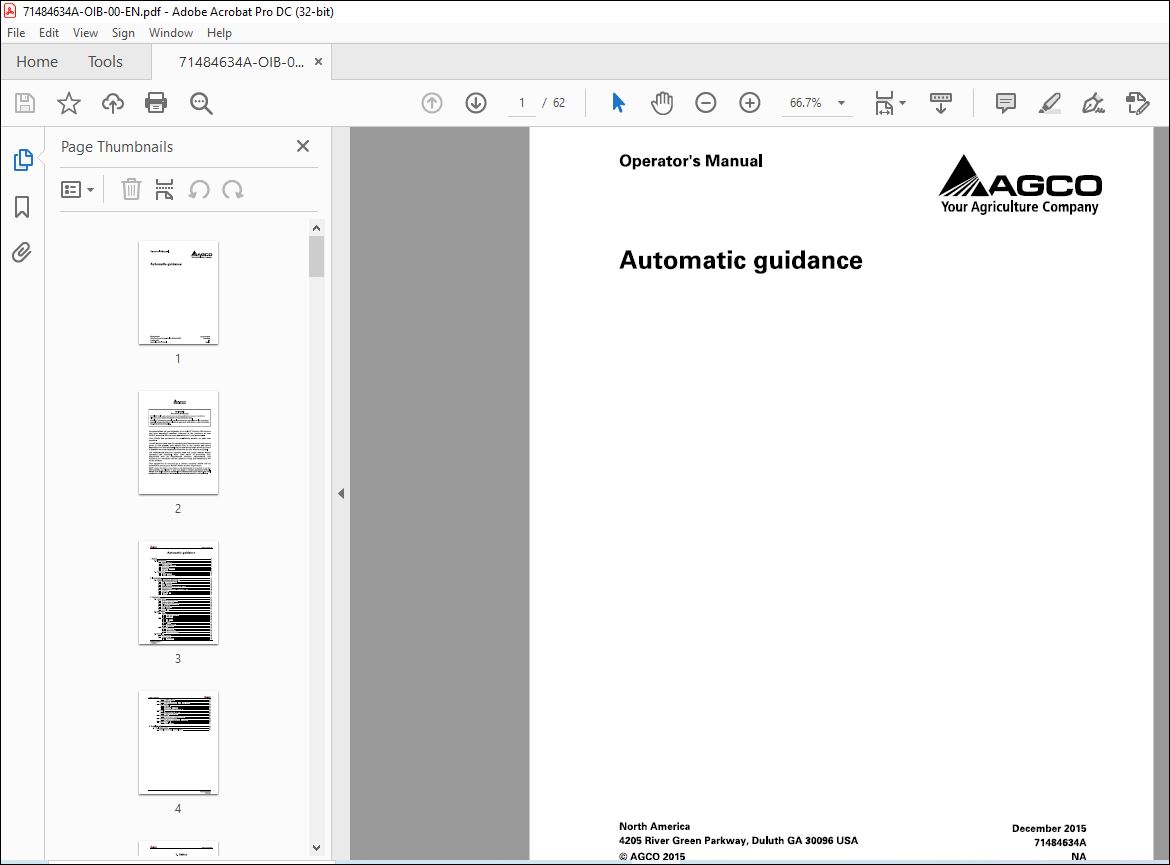Activate the Selection arrow tool

(x=618, y=103)
